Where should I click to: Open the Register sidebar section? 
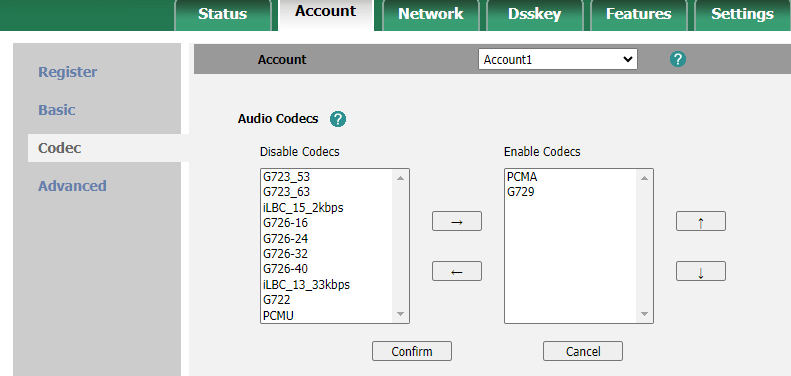(x=68, y=72)
